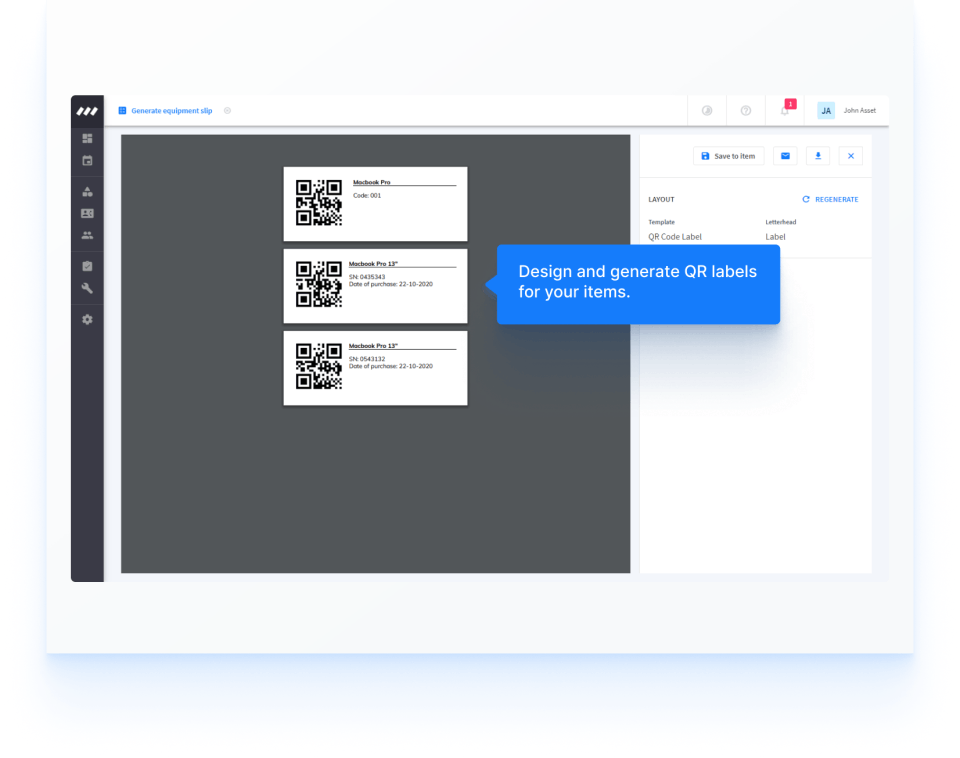Open the people group icon in sidebar
Image resolution: width=960 pixels, height=758 pixels.
click(88, 235)
